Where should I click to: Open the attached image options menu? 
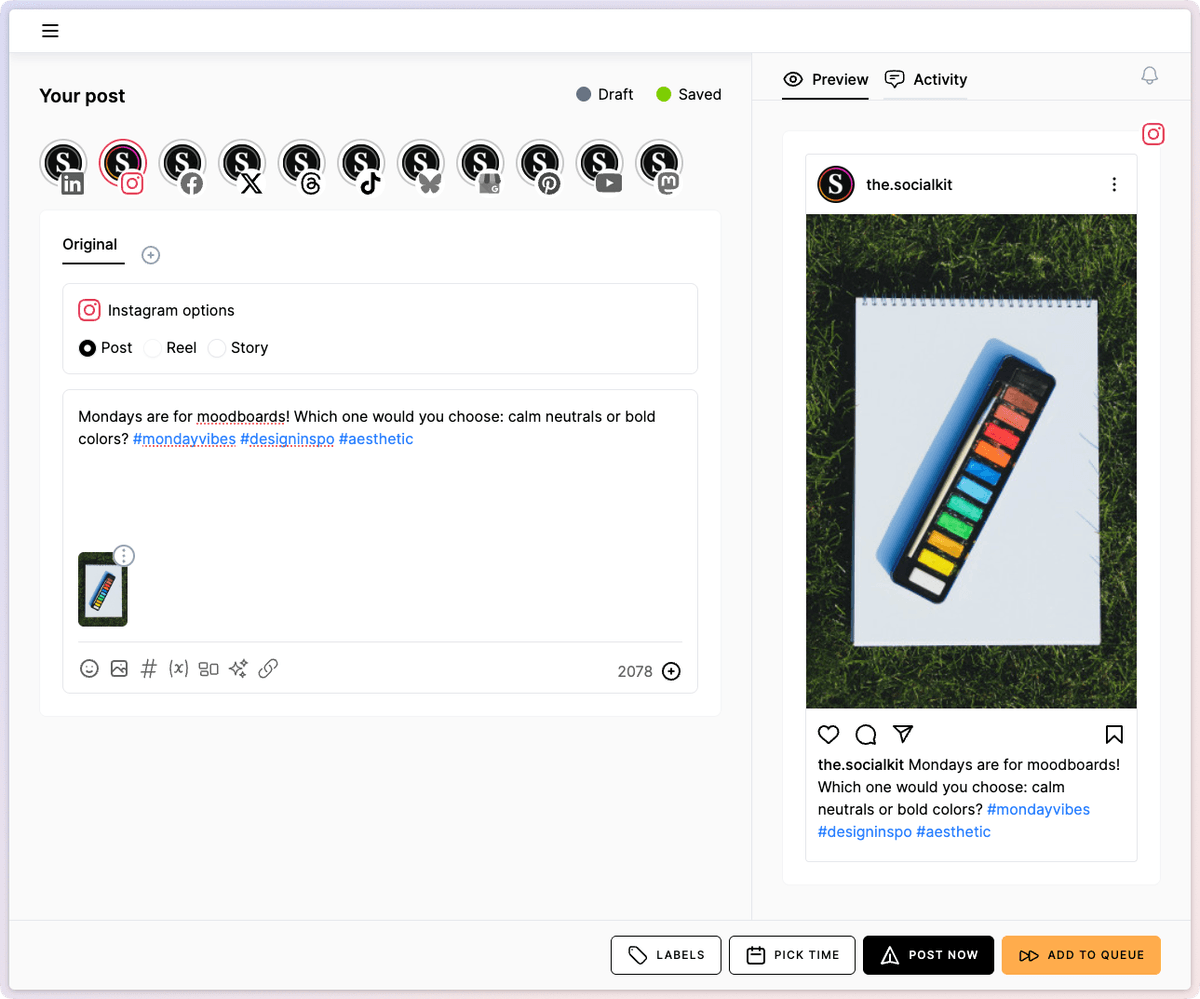[x=123, y=555]
